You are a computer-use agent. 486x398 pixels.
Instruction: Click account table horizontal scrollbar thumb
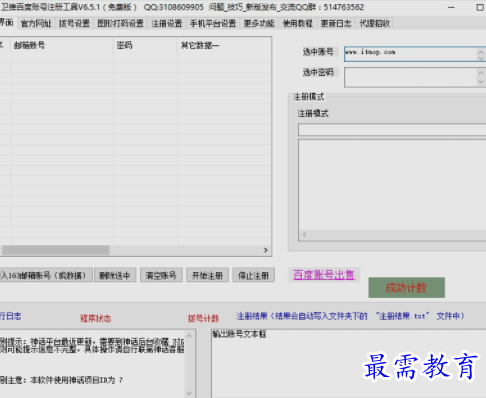(x=56, y=250)
